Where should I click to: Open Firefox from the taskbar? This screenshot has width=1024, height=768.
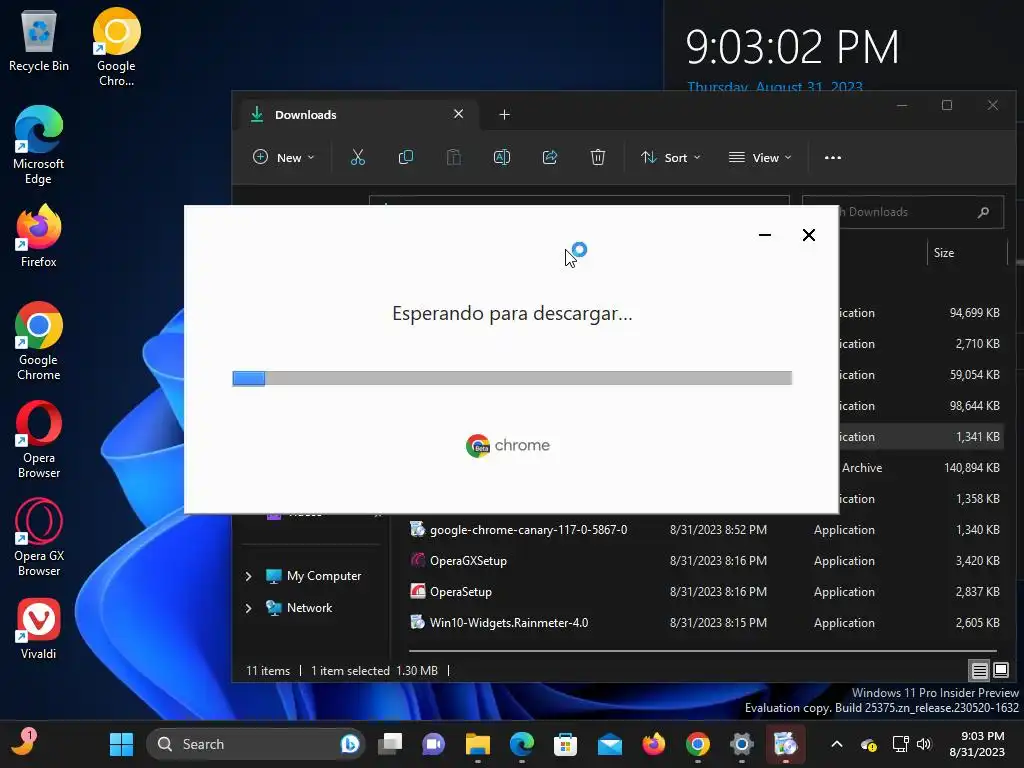pos(653,744)
